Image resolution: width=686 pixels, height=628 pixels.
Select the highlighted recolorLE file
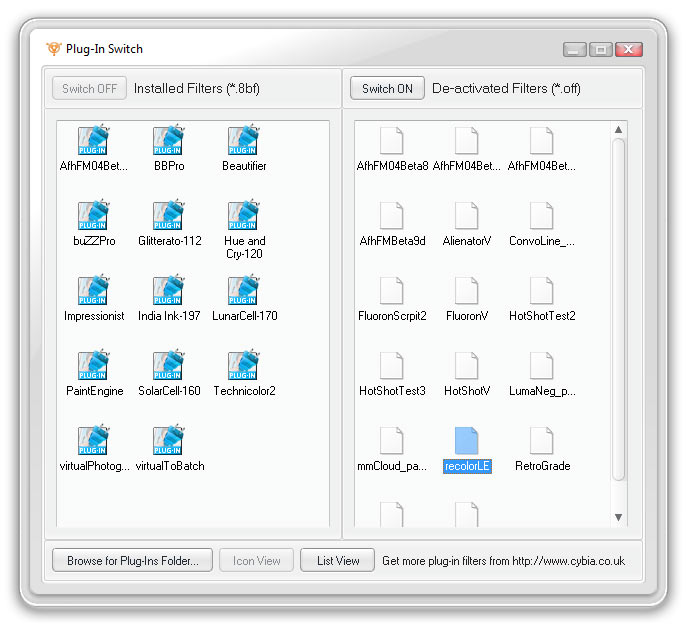467,442
